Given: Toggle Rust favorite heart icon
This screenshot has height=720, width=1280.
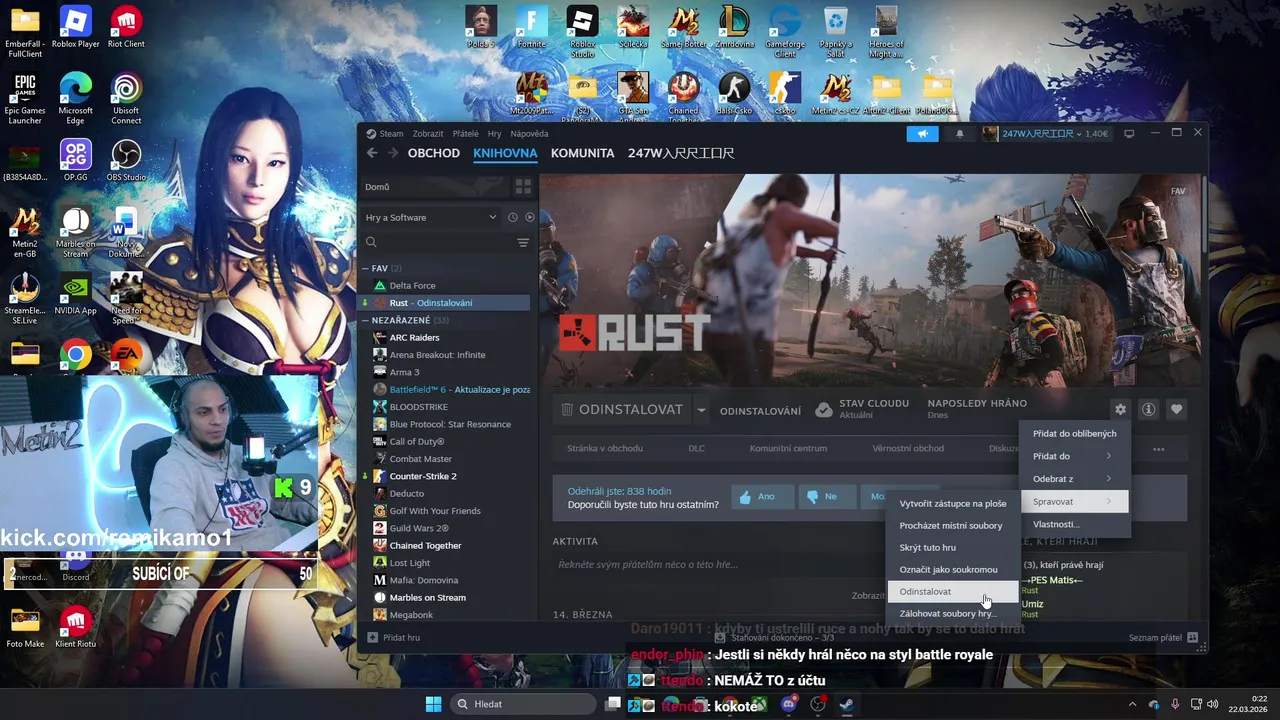Looking at the screenshot, I should click(x=1176, y=409).
